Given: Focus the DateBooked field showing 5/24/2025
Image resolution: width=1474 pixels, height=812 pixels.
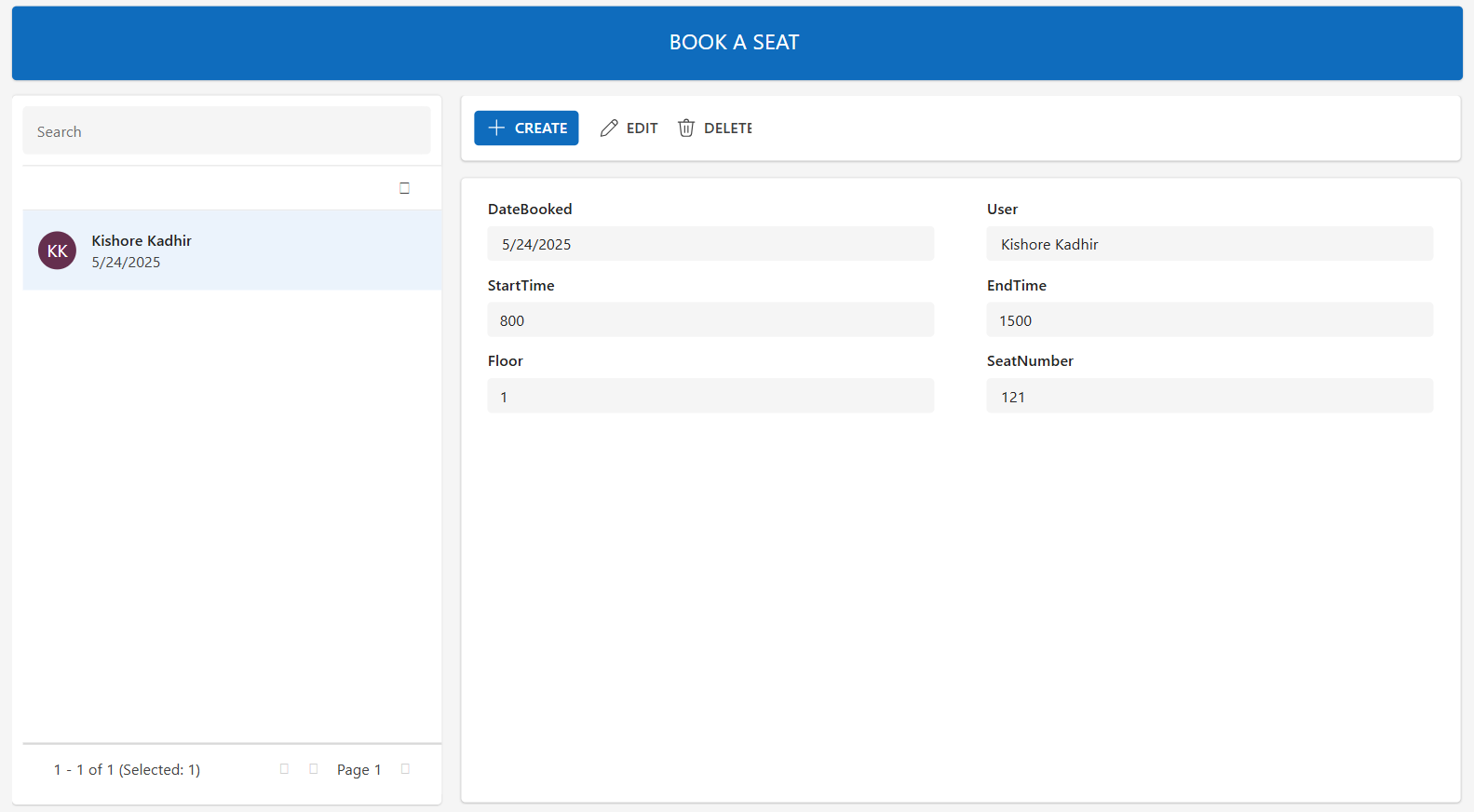Looking at the screenshot, I should tap(710, 244).
